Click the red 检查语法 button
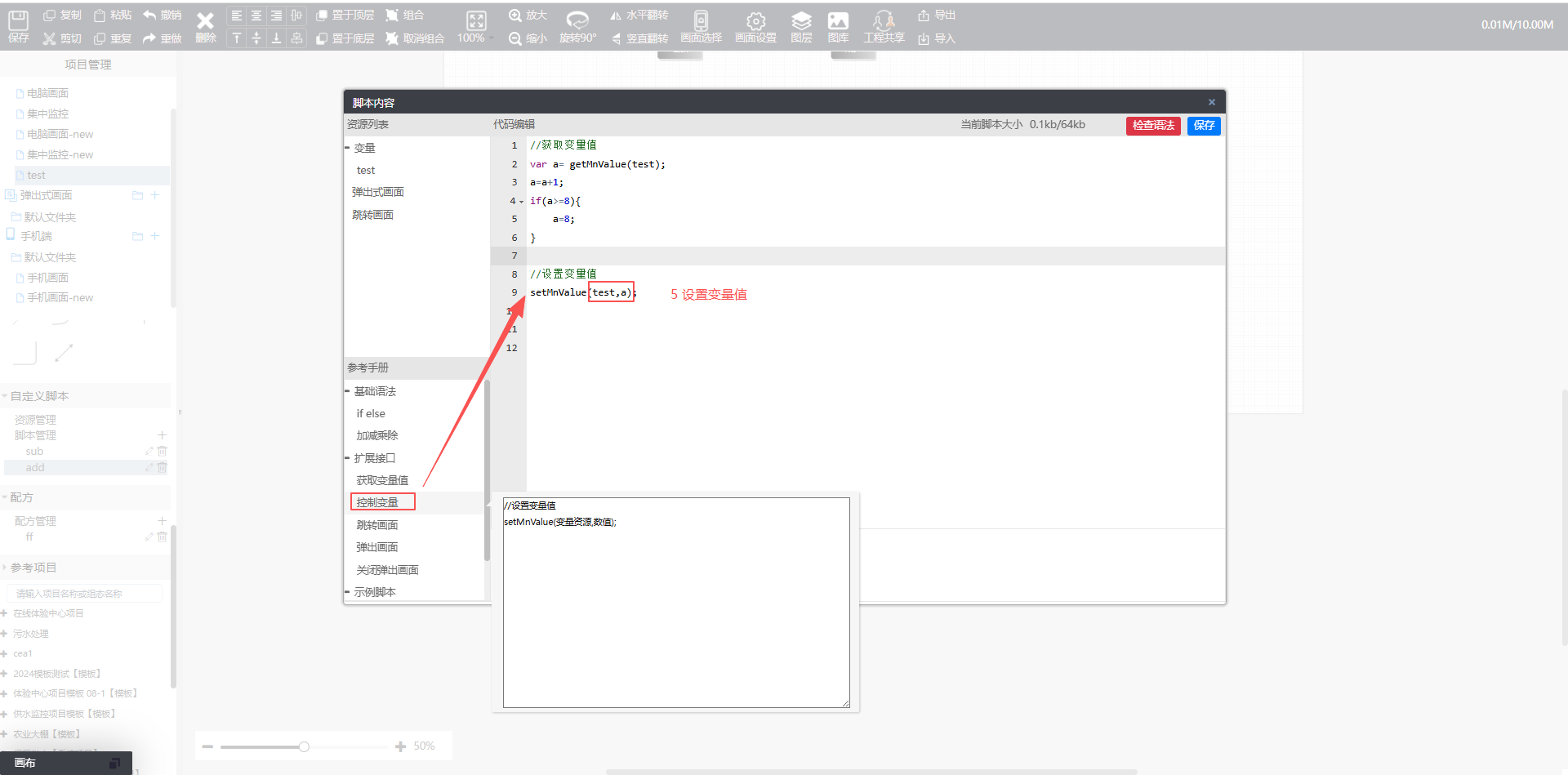This screenshot has width=1568, height=775. (1152, 126)
